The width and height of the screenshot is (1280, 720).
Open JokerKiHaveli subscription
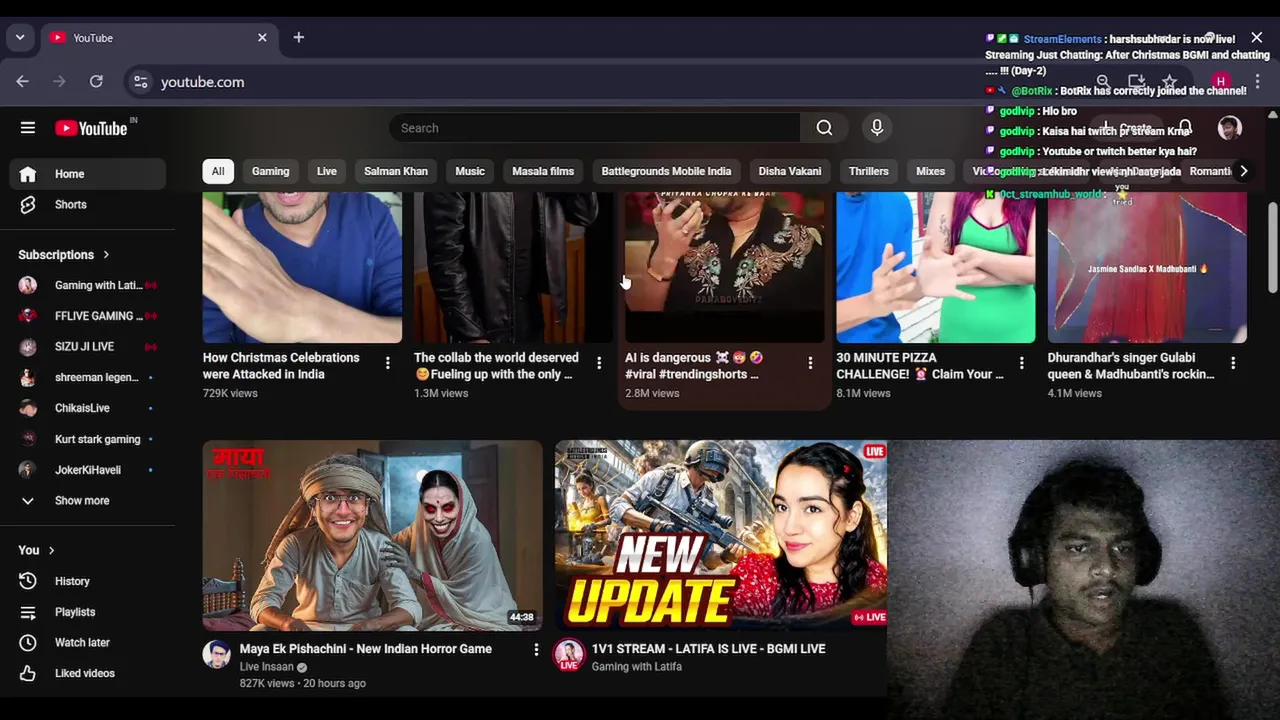[x=88, y=470]
